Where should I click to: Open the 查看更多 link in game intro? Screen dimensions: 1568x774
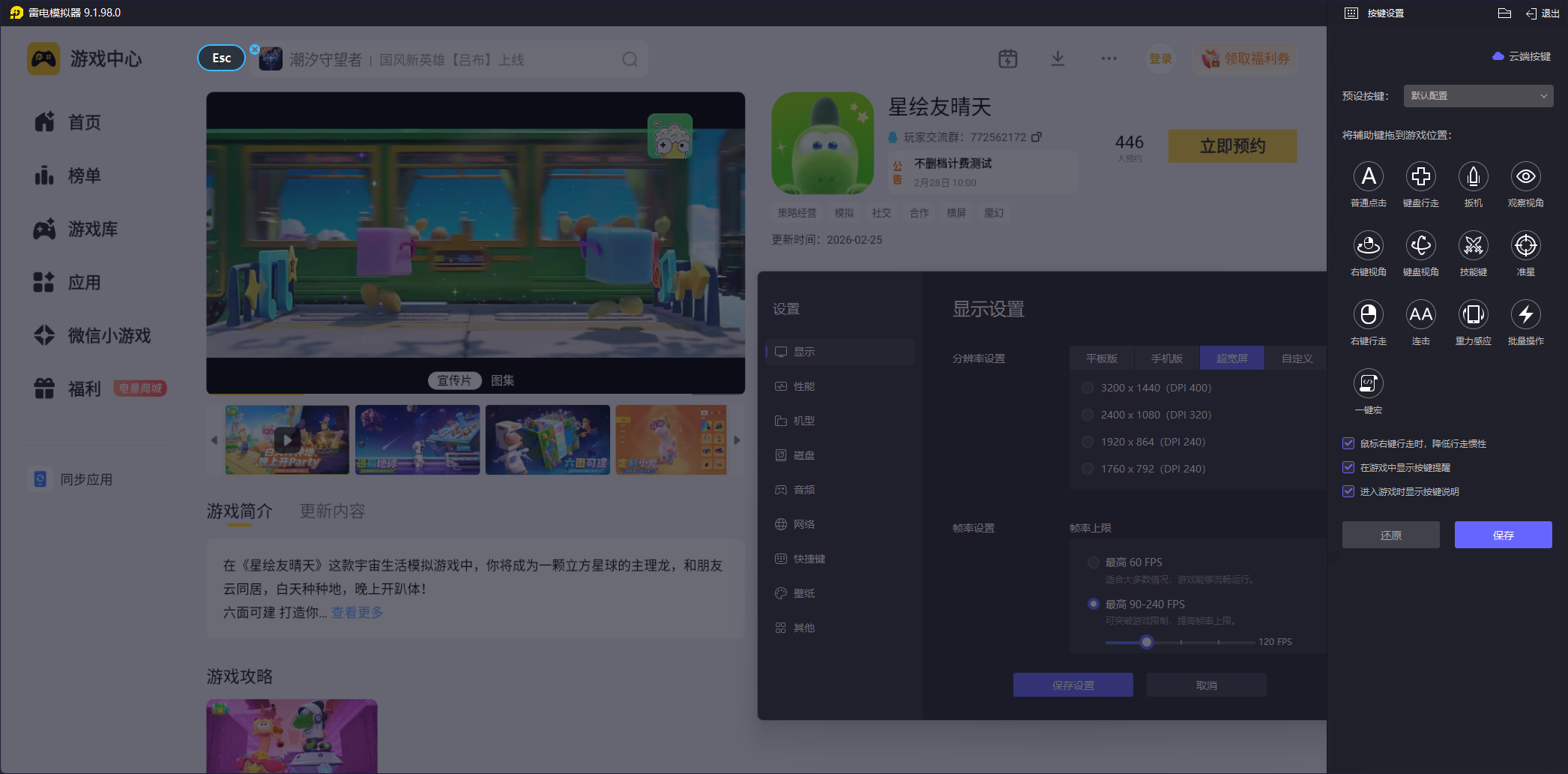pos(358,613)
